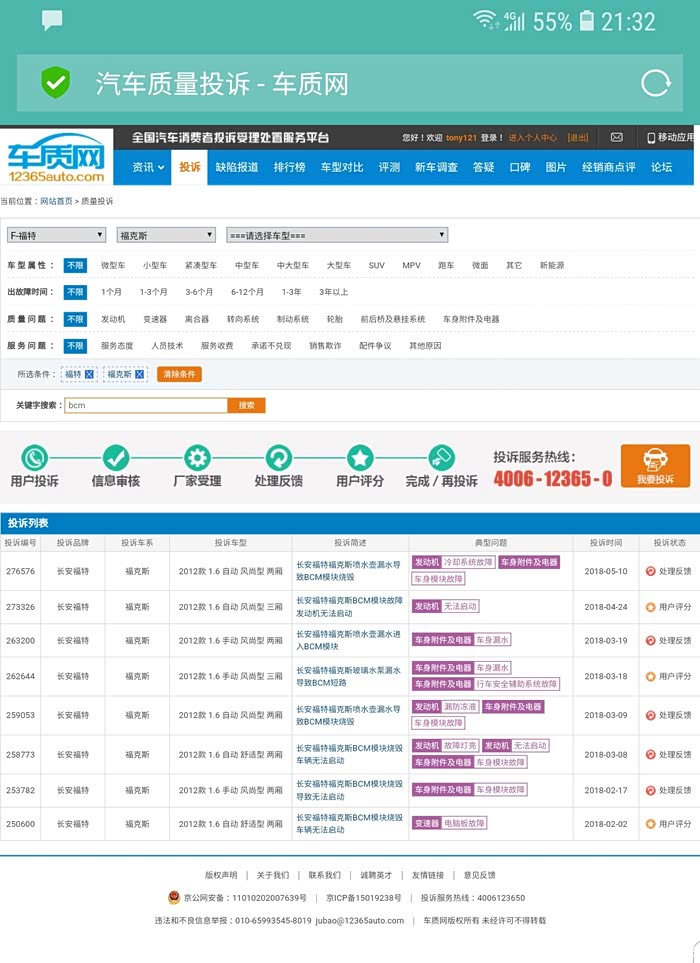Open the 排行榜 nav tab

[289, 167]
